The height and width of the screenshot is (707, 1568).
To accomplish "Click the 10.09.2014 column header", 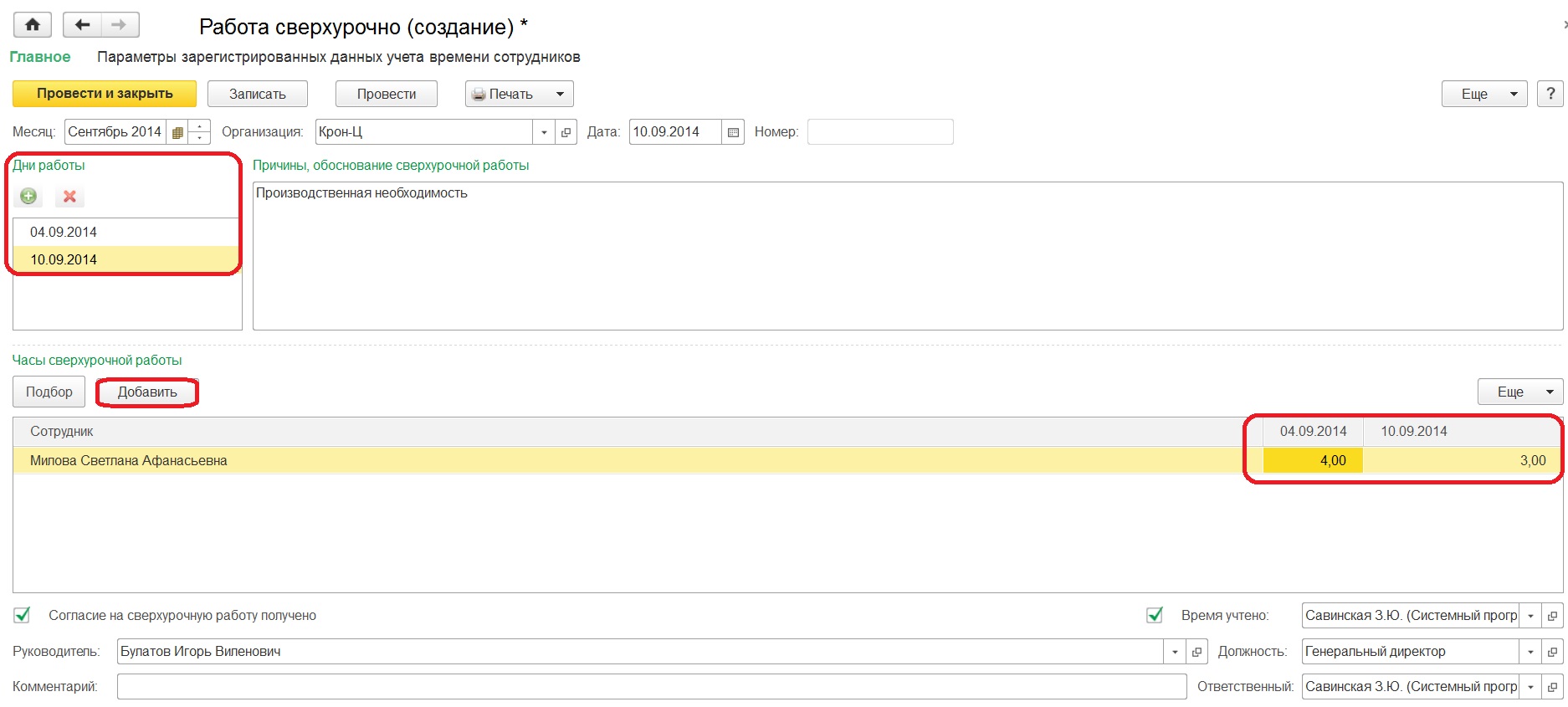I will pyautogui.click(x=1463, y=431).
